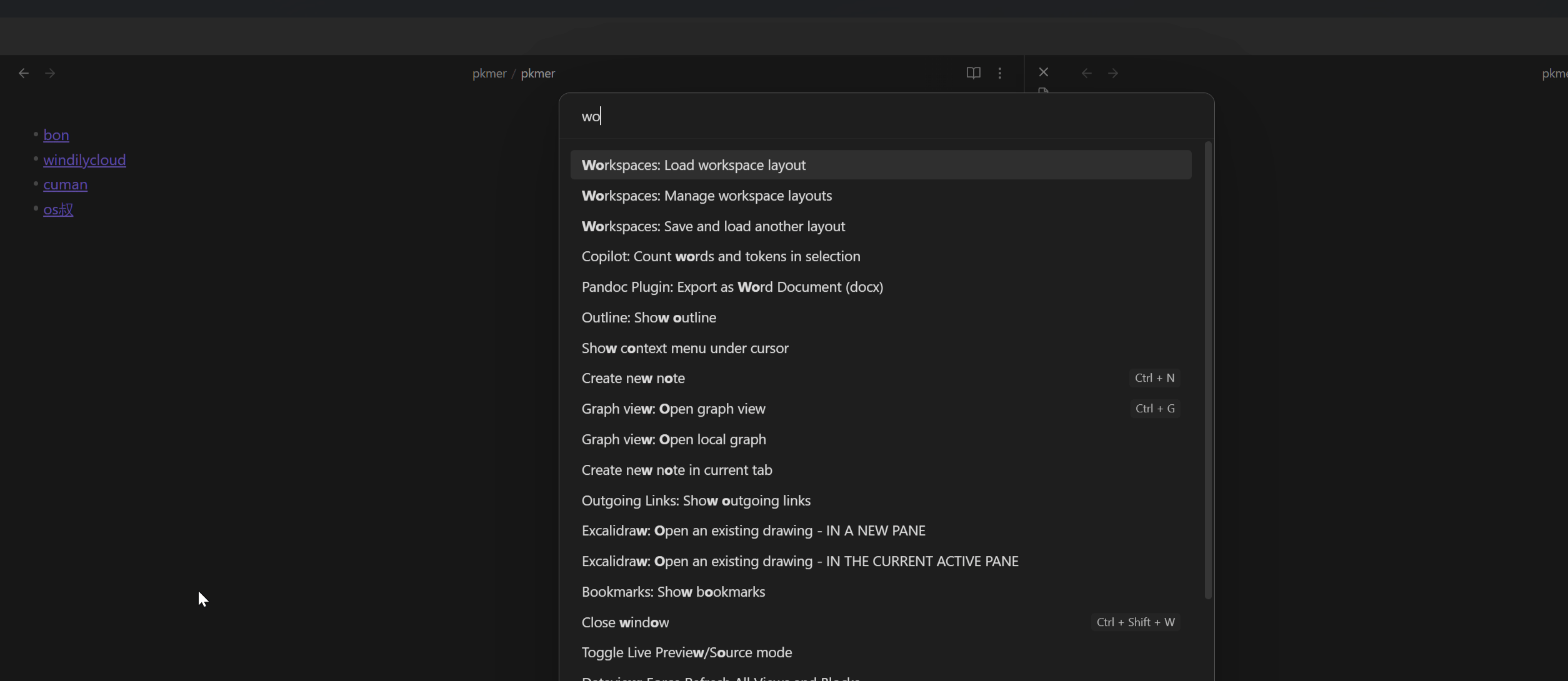Open the more options three-dots menu
Image resolution: width=1568 pixels, height=681 pixels.
[1000, 73]
